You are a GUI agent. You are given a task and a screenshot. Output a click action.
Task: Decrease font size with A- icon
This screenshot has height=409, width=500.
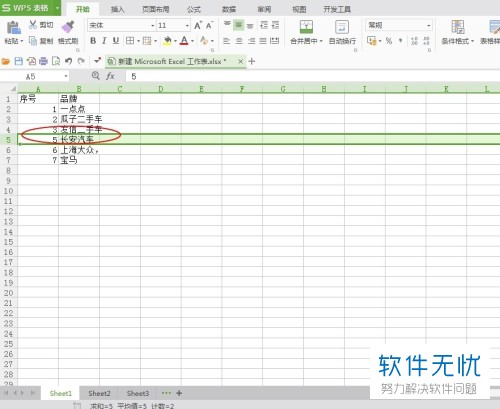coord(209,25)
